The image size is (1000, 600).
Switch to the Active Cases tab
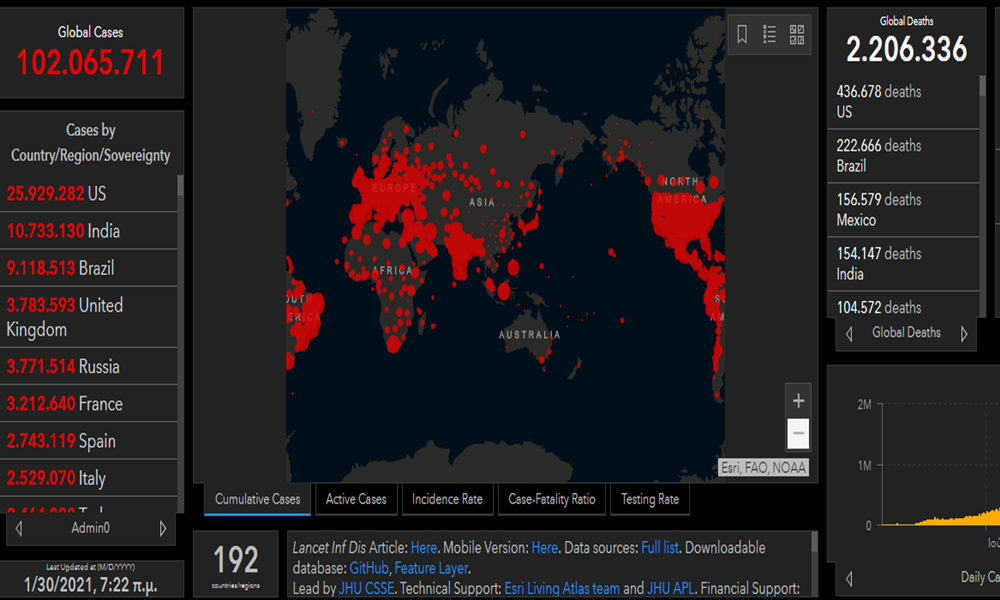pos(356,499)
